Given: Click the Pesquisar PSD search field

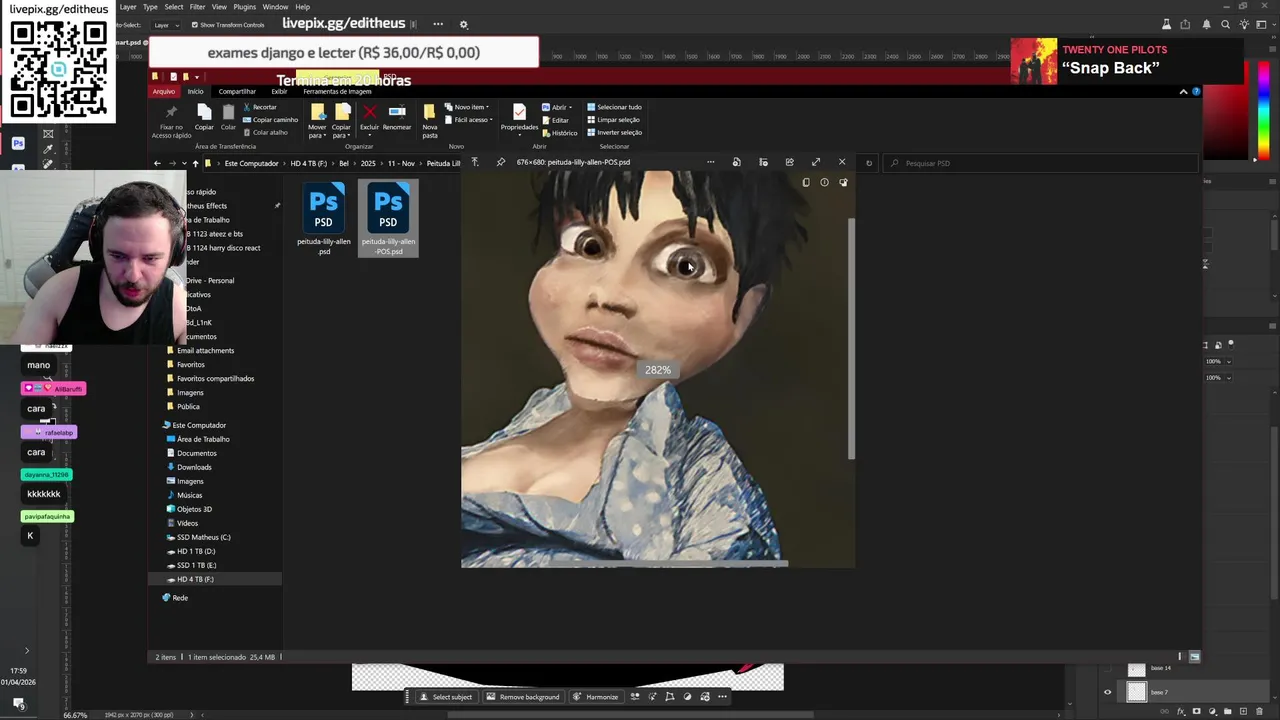Looking at the screenshot, I should (1040, 163).
